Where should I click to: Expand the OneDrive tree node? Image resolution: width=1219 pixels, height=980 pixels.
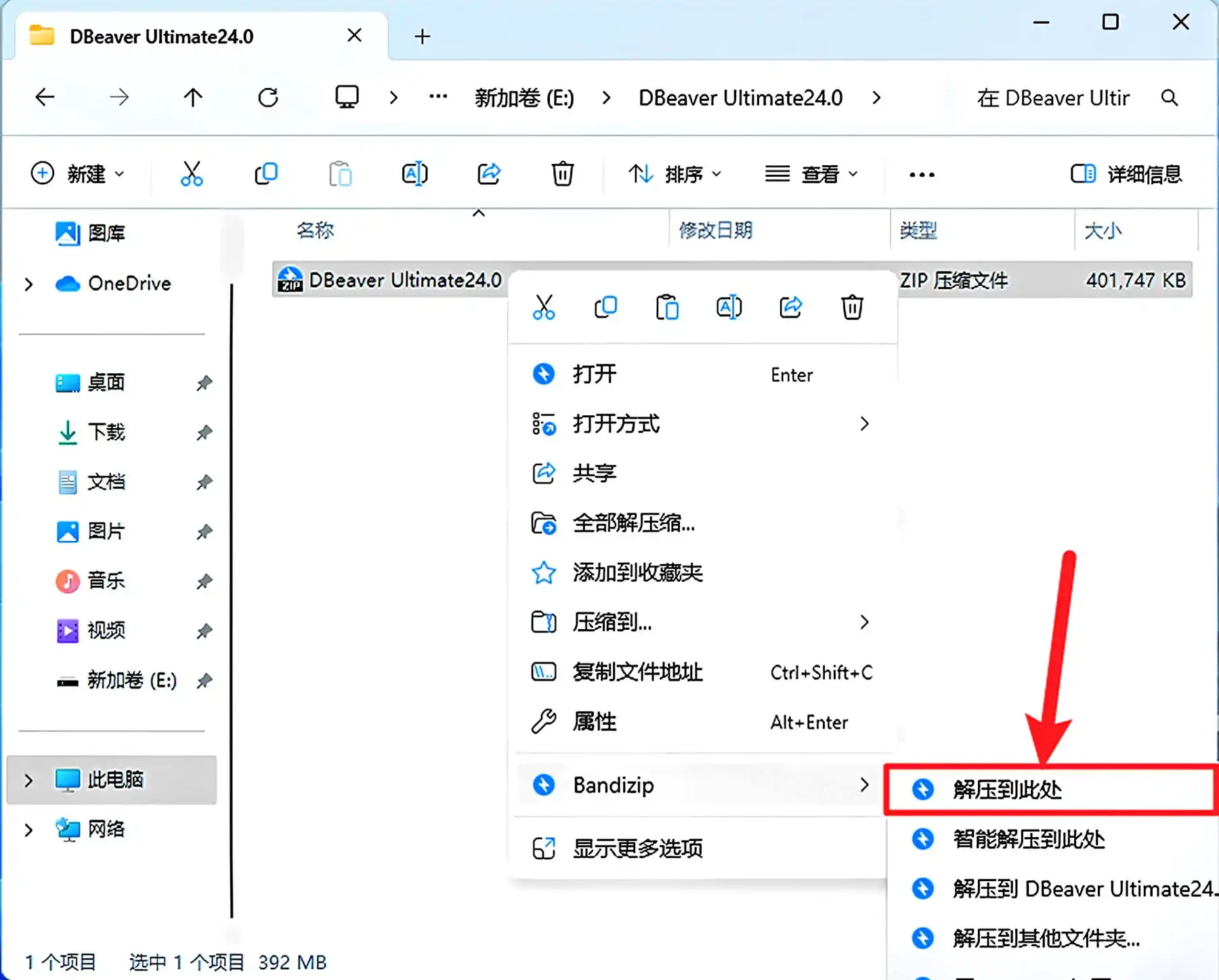(x=28, y=284)
